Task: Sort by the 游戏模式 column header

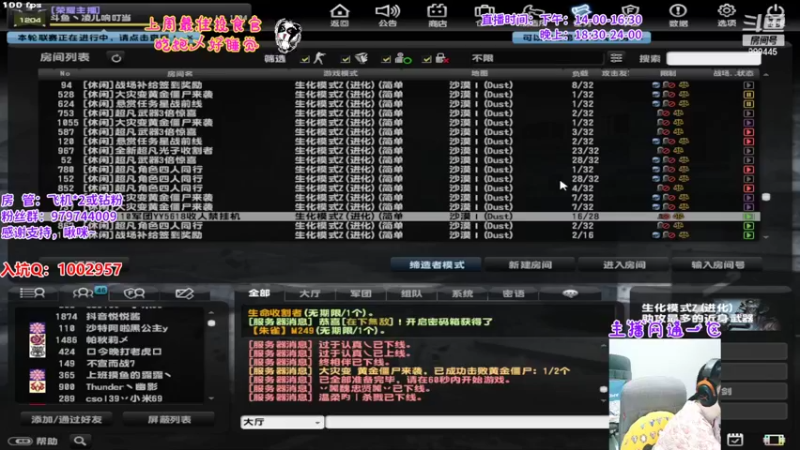Action: [340, 73]
